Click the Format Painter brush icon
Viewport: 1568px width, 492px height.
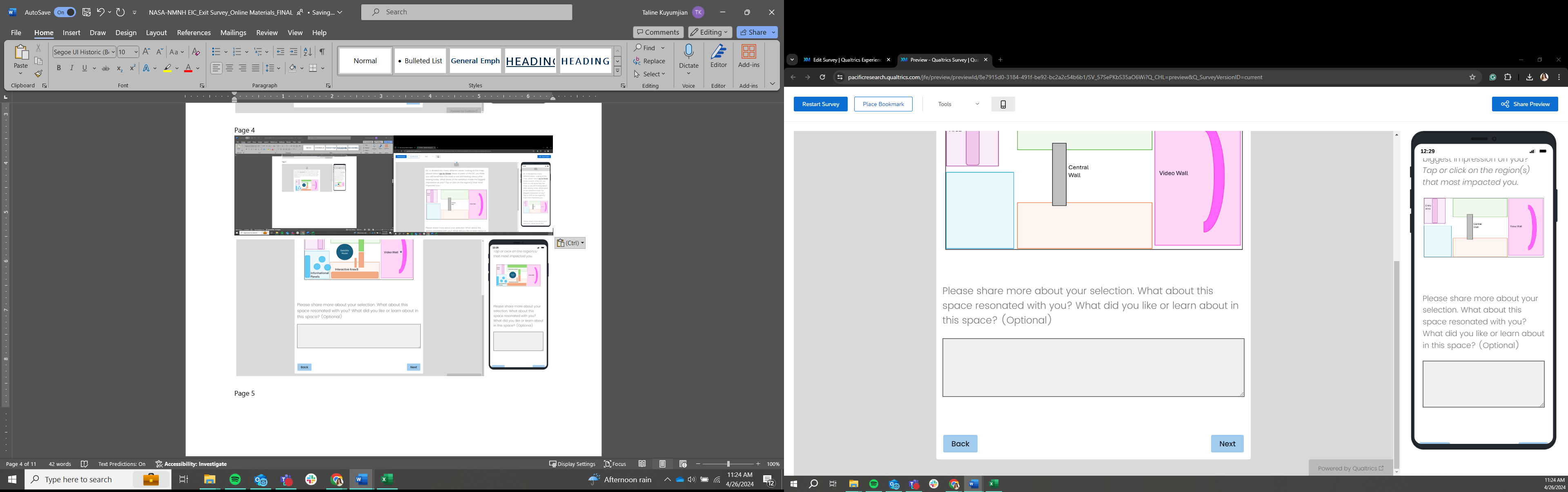[38, 74]
